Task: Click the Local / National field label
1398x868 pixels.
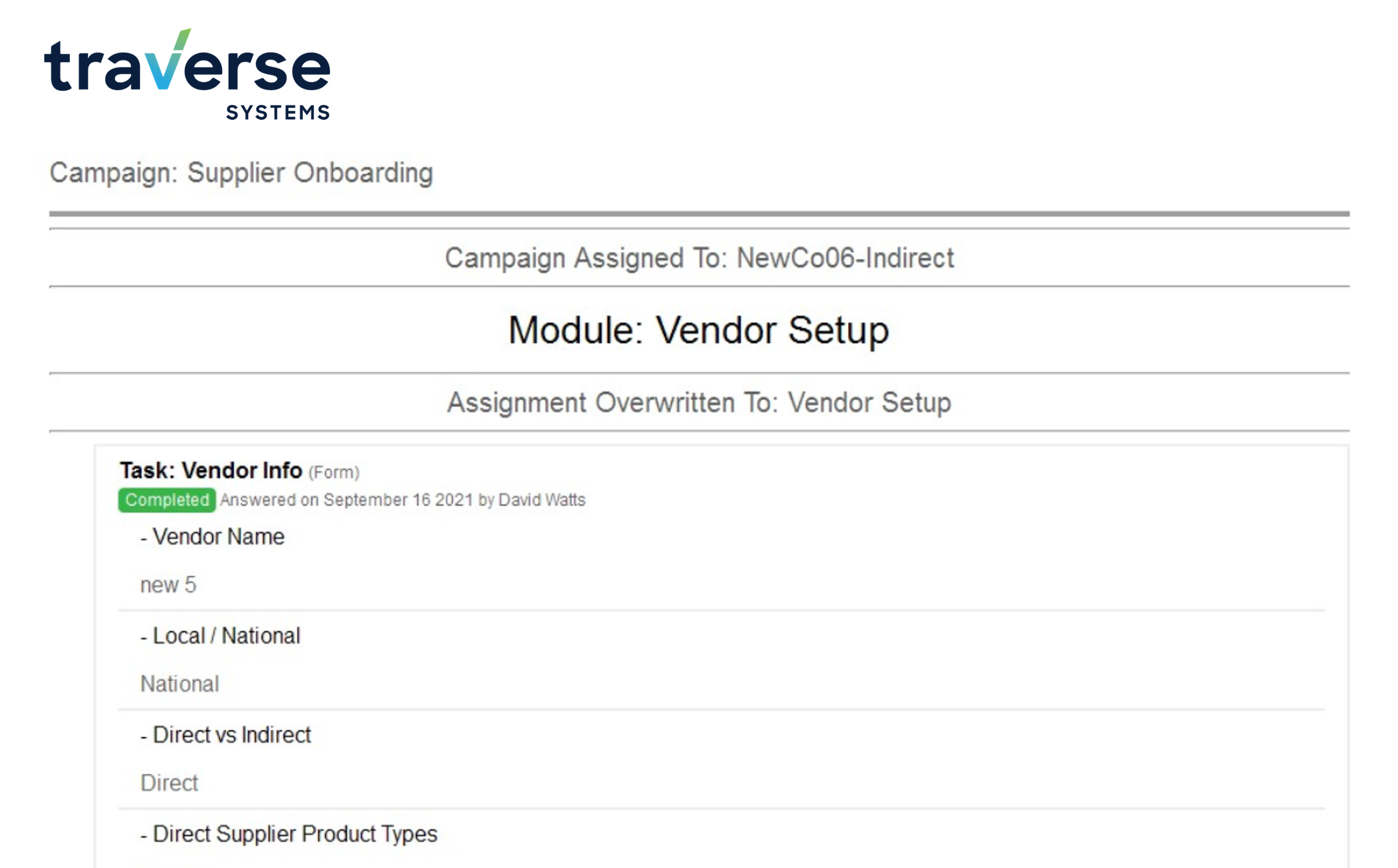Action: (226, 636)
